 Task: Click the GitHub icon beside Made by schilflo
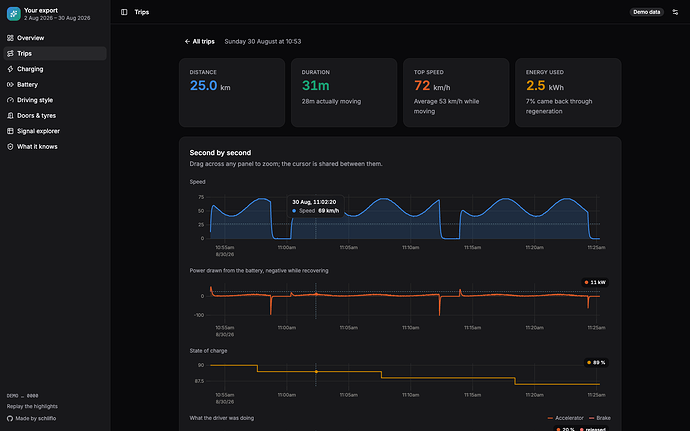pos(10,418)
